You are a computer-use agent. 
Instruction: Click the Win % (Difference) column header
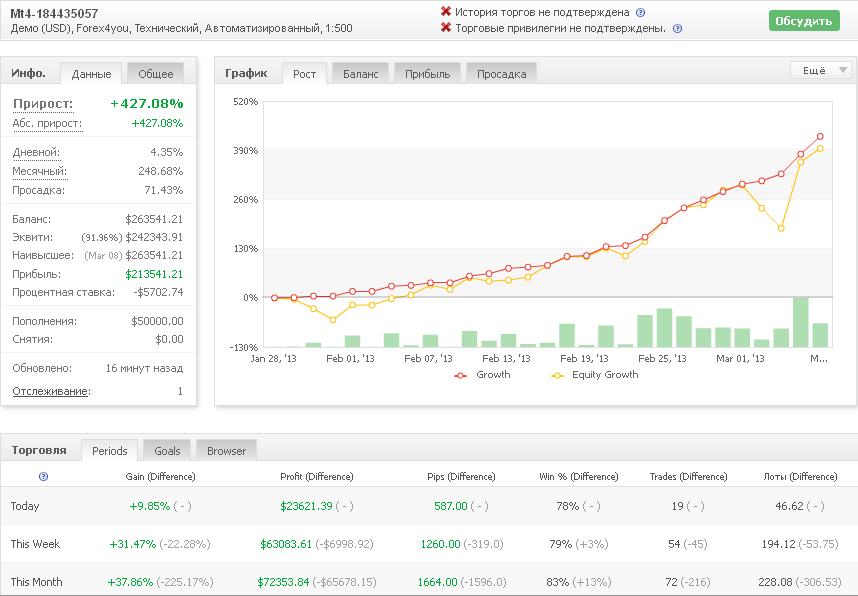click(578, 477)
